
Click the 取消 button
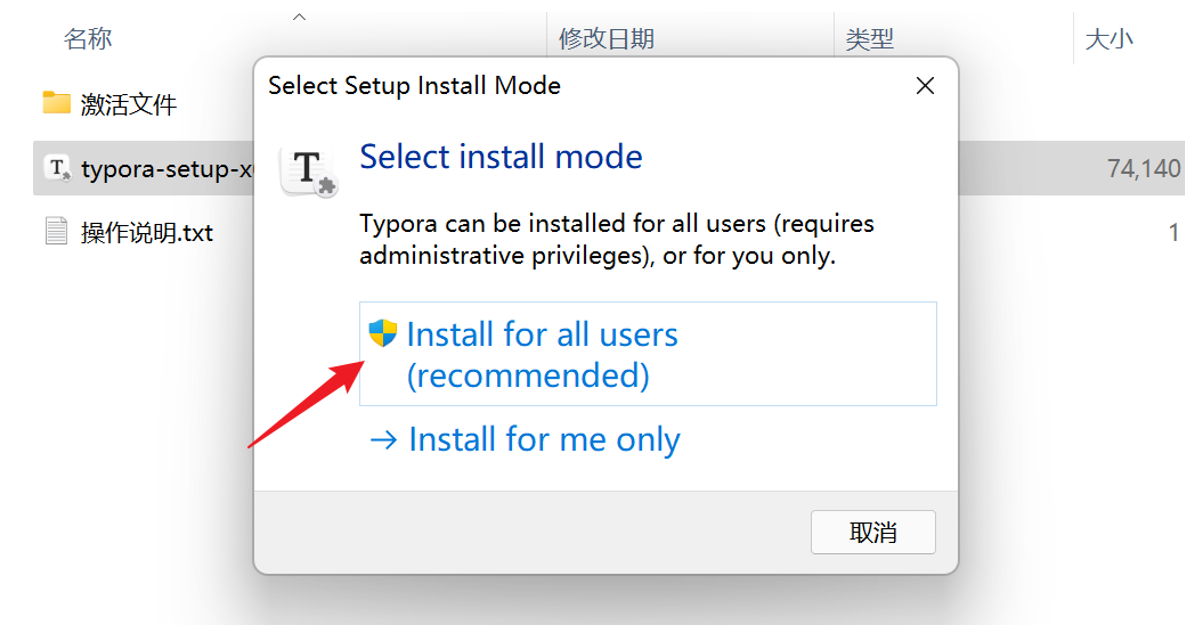(872, 531)
